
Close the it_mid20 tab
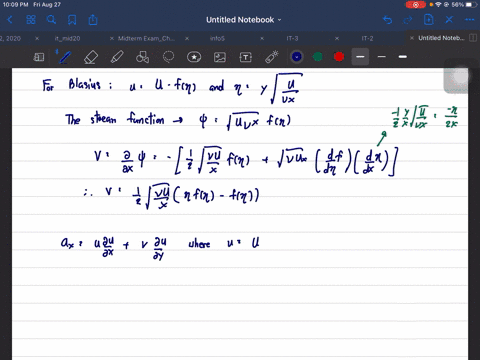point(37,38)
